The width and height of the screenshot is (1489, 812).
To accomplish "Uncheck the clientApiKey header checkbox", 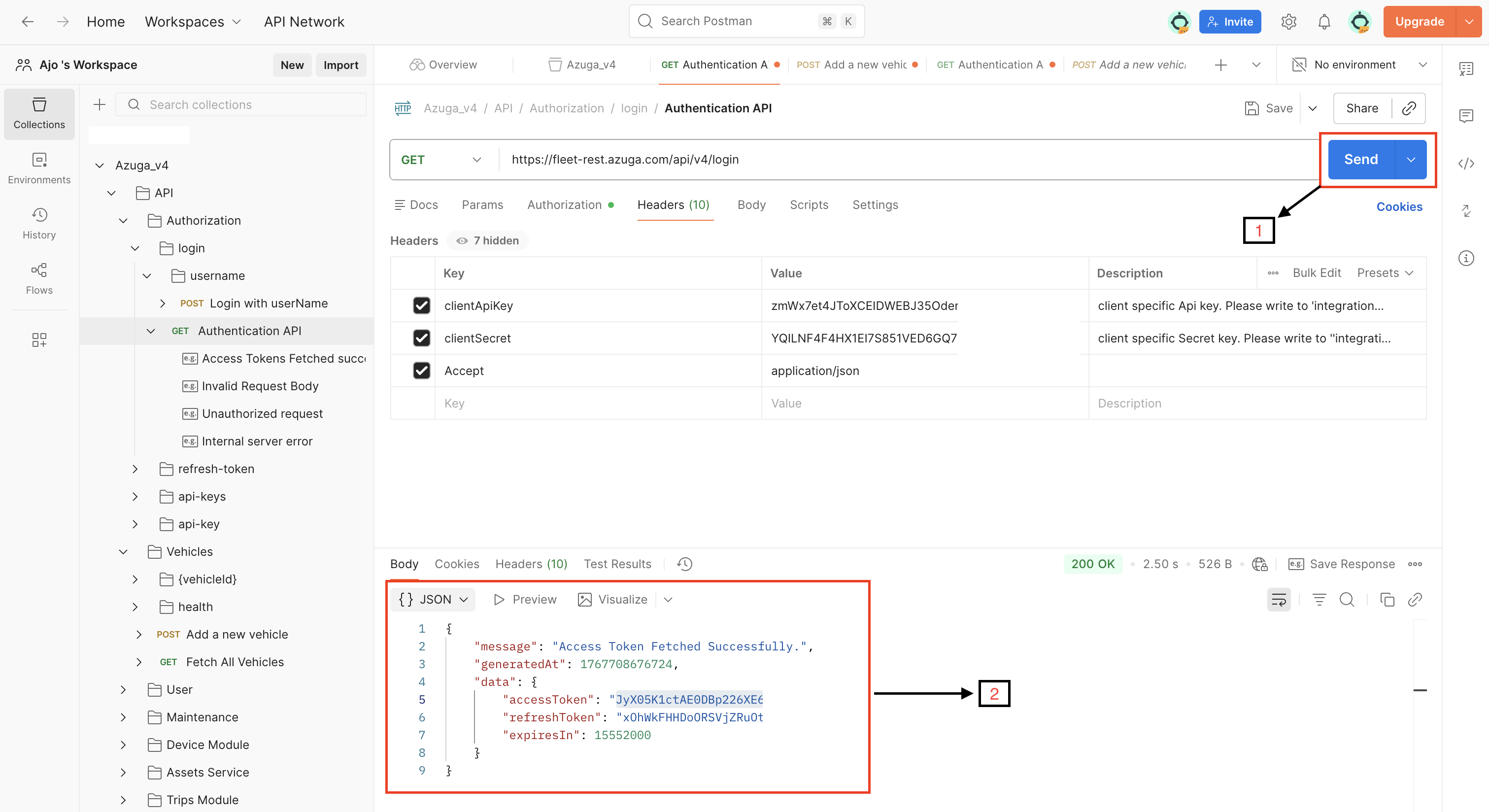I will click(x=421, y=305).
